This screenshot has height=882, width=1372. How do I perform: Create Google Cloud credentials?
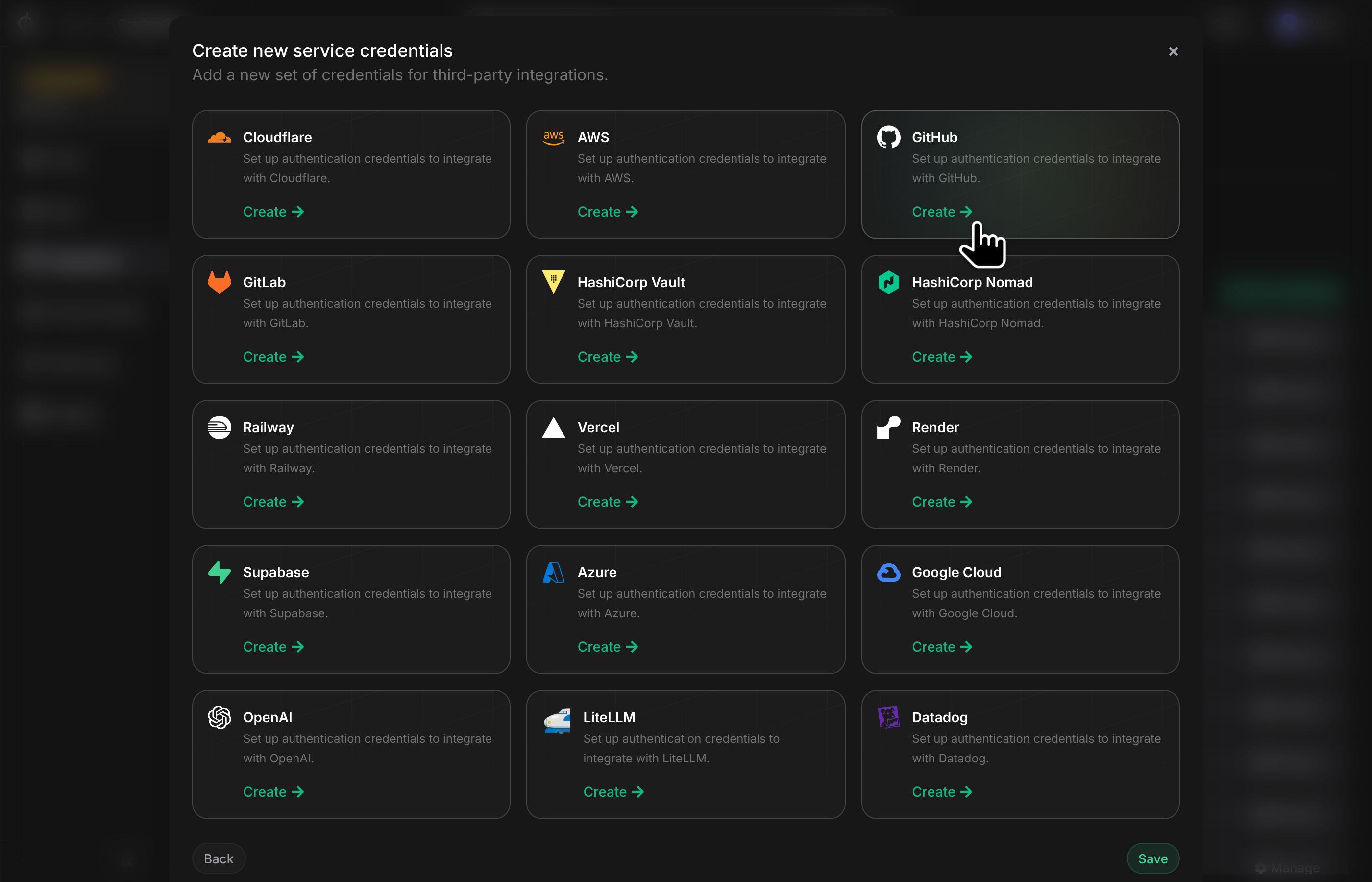[942, 647]
